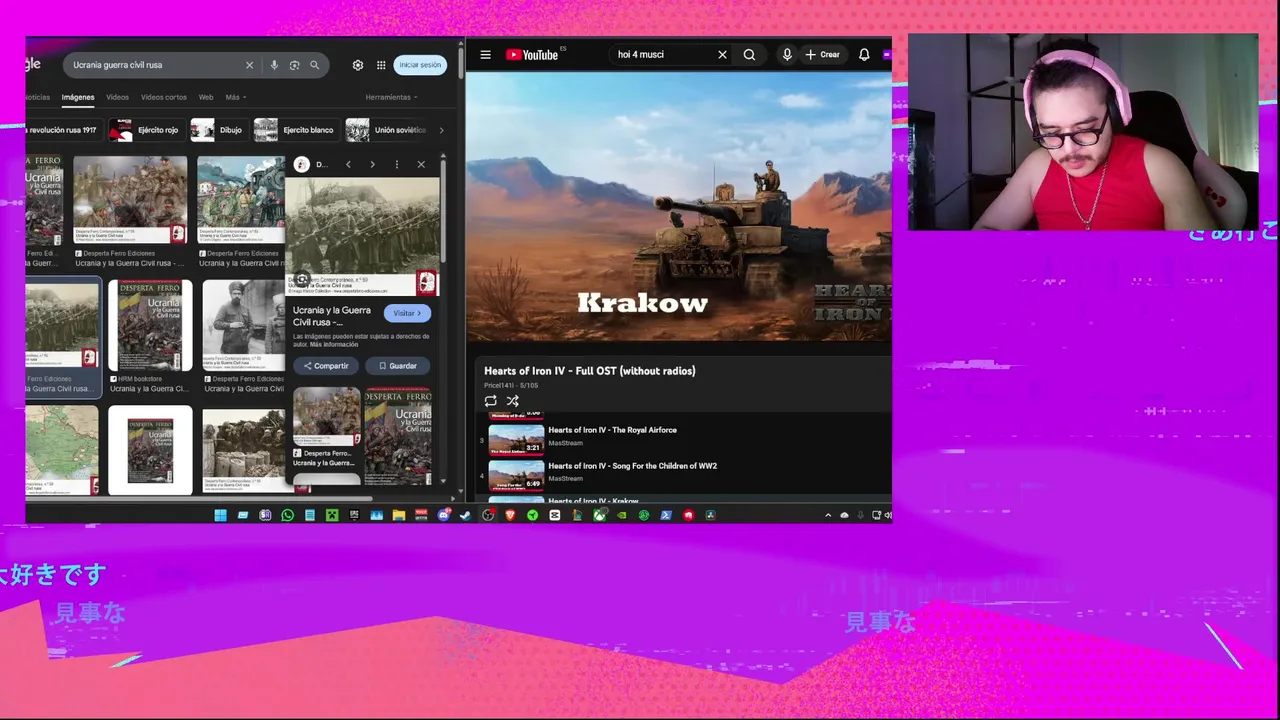Click the Iniciar sesión button
Viewport: 1280px width, 720px height.
(420, 65)
